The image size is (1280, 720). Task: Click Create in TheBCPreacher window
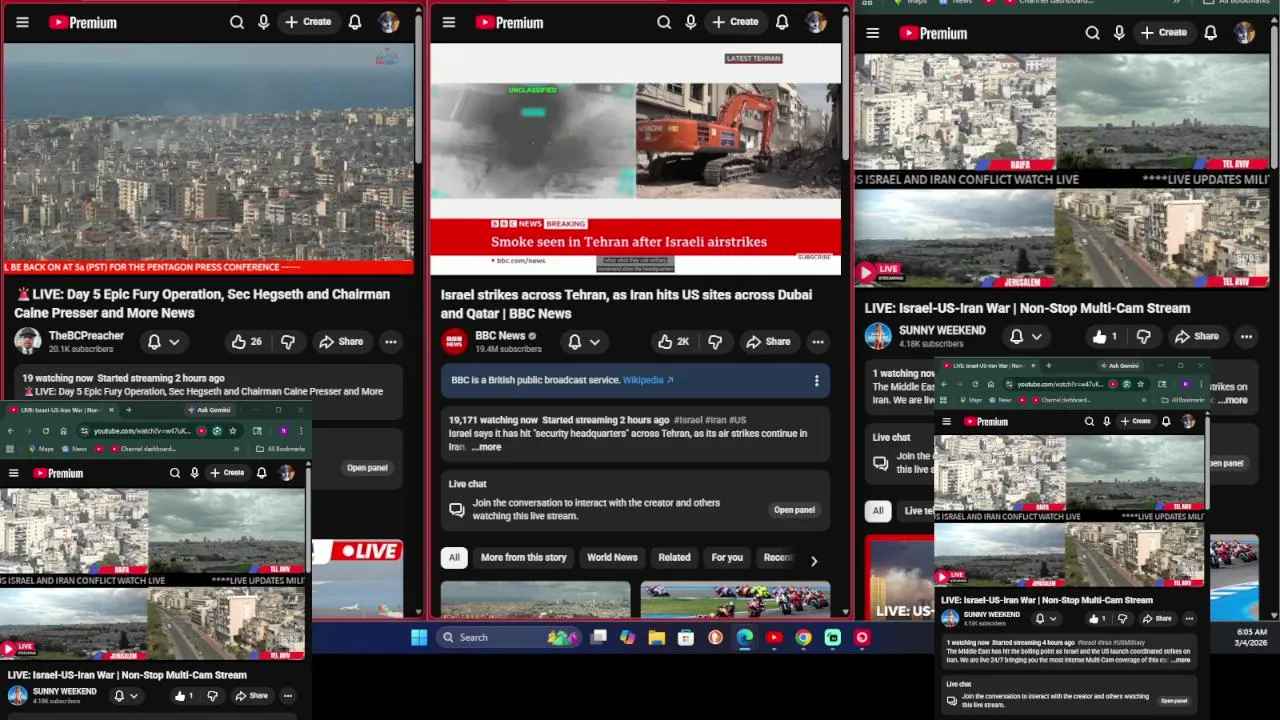(308, 22)
